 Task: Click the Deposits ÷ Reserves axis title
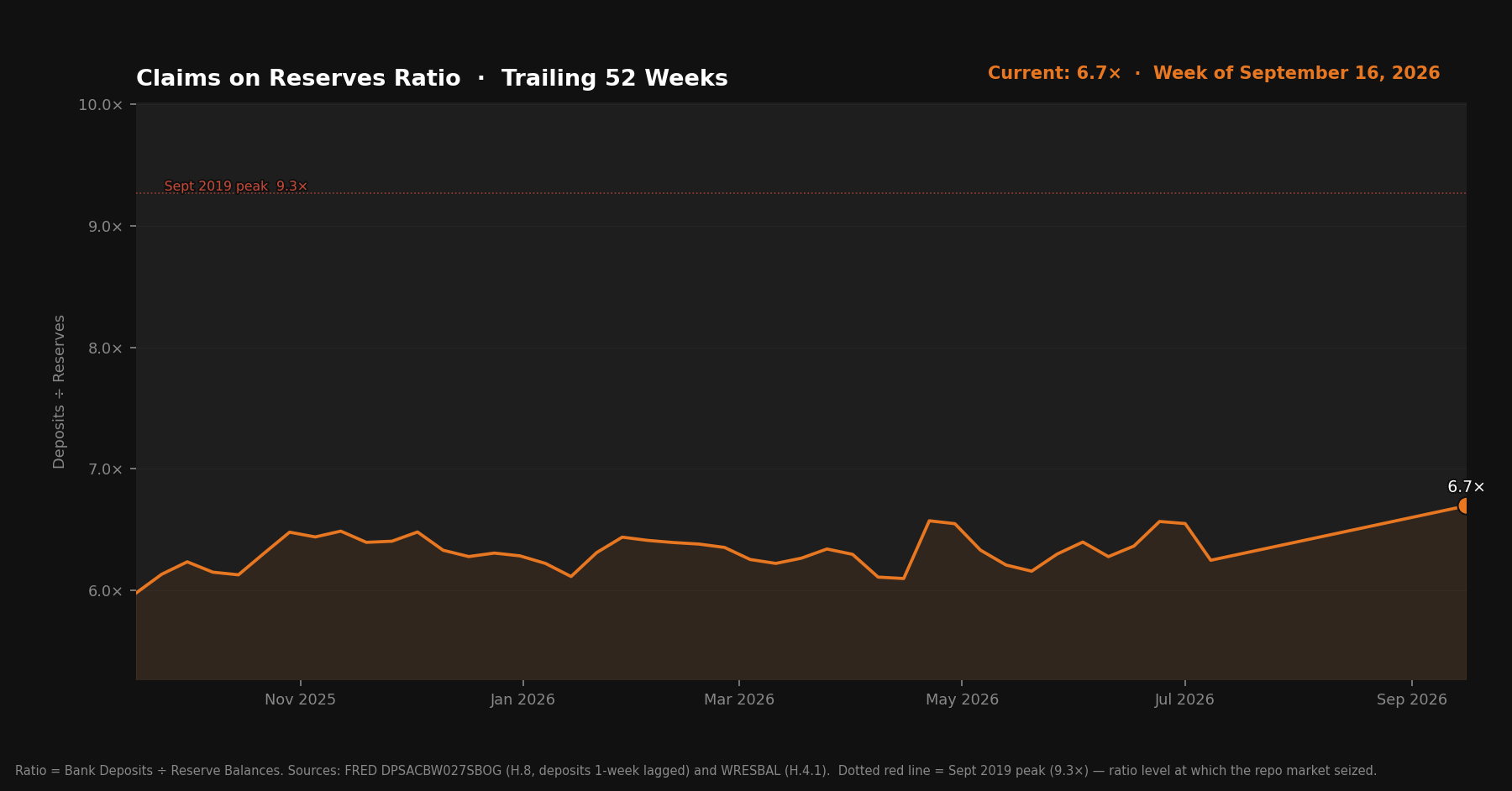coord(59,391)
